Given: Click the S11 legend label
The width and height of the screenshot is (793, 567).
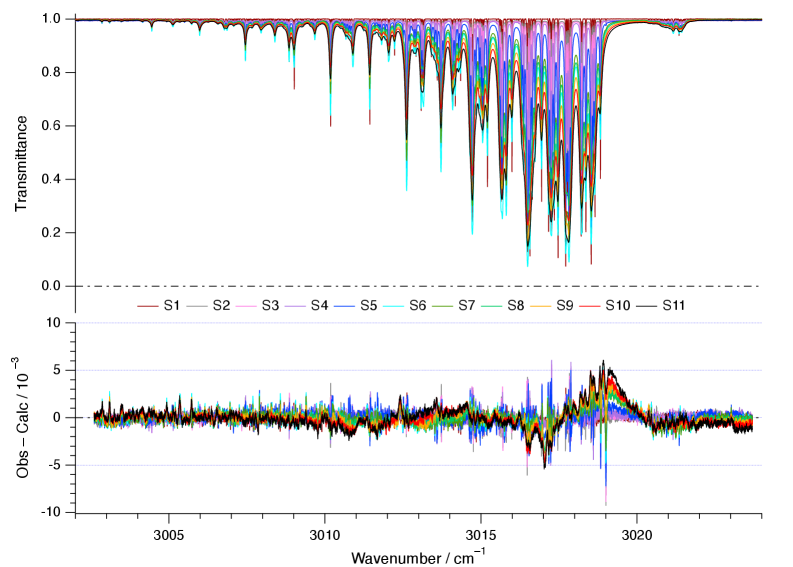Looking at the screenshot, I should (x=673, y=306).
